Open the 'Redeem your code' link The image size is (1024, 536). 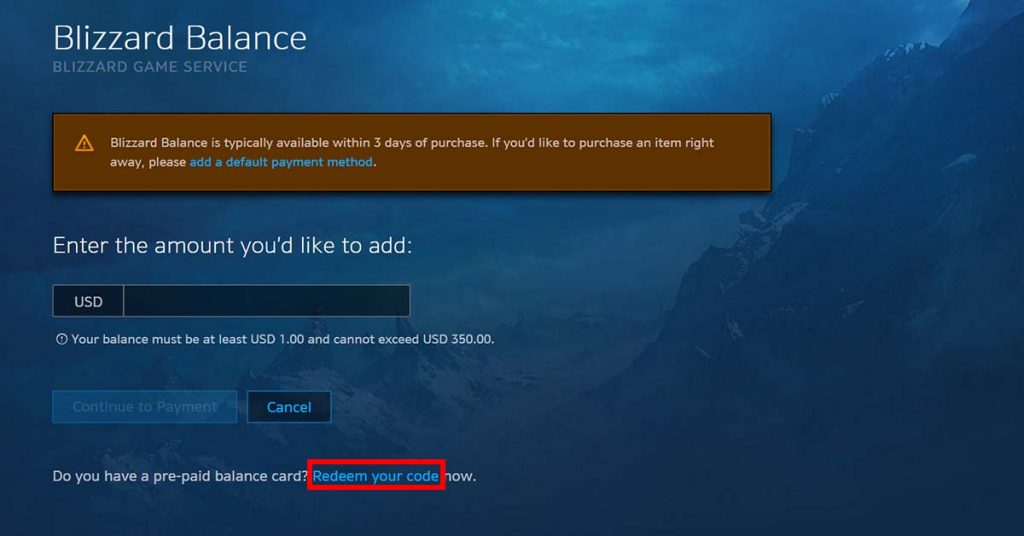pyautogui.click(x=376, y=476)
